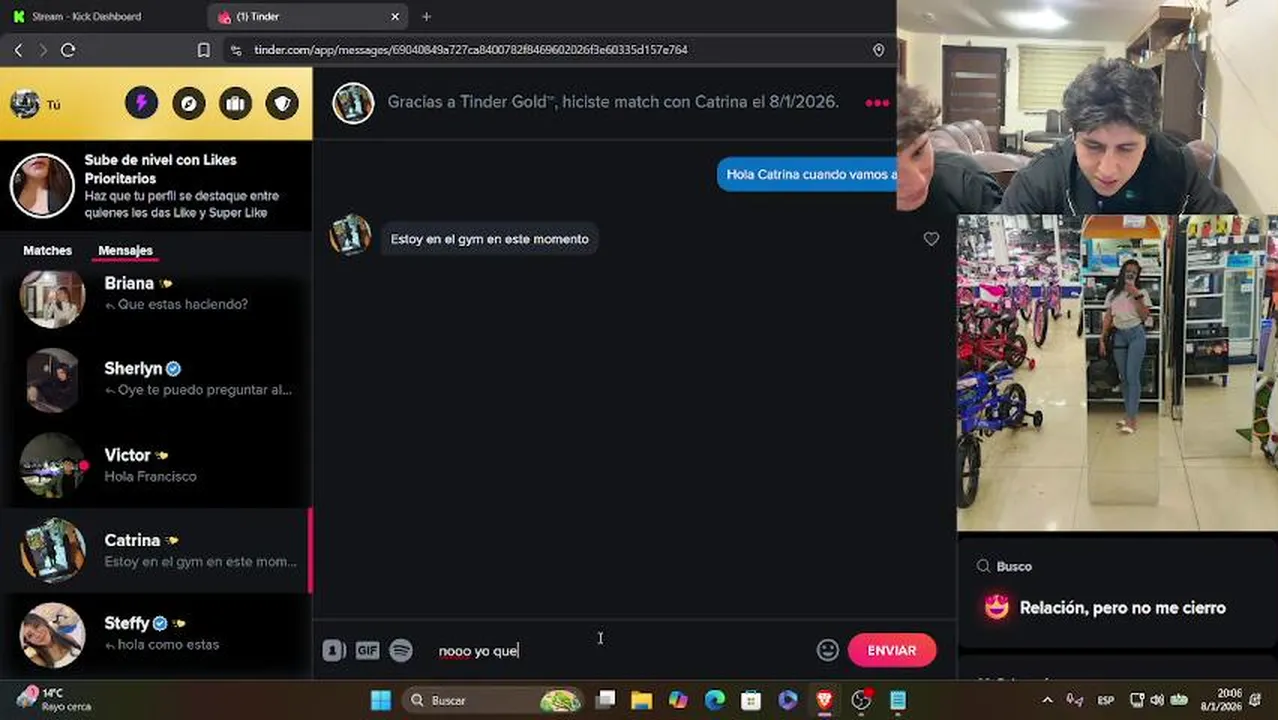The height and width of the screenshot is (720, 1278).
Task: Open the volume control in system tray
Action: click(x=1157, y=700)
